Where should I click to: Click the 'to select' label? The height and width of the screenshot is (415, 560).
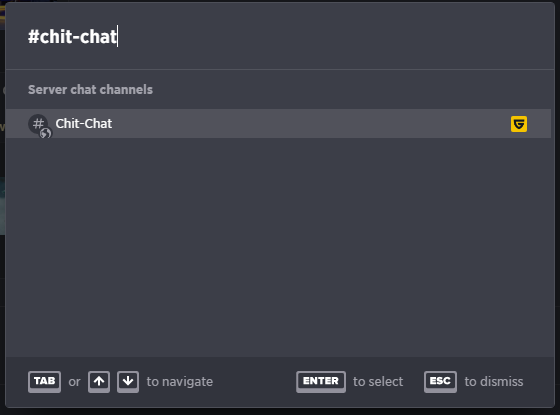[x=378, y=382]
